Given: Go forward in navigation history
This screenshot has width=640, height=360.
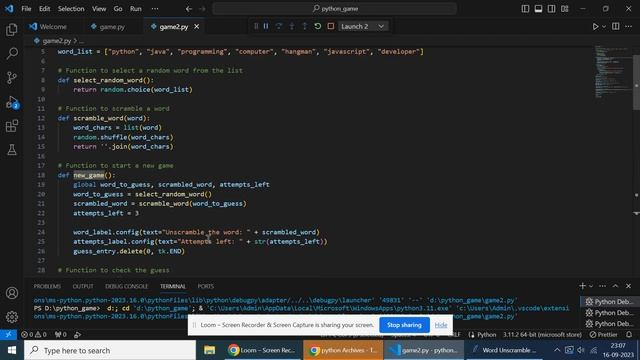Looking at the screenshot, I should click(x=202, y=9).
